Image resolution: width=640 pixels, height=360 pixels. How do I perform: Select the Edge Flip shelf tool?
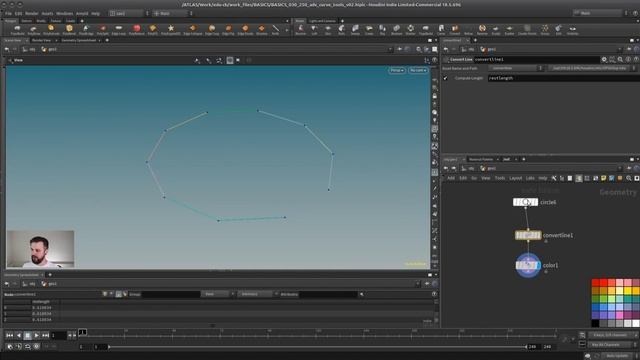click(x=228, y=29)
